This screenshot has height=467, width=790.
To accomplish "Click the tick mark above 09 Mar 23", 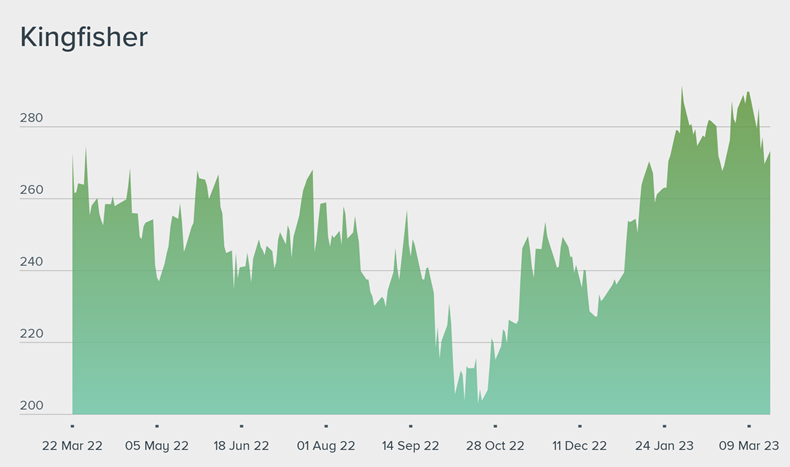I will click(748, 426).
